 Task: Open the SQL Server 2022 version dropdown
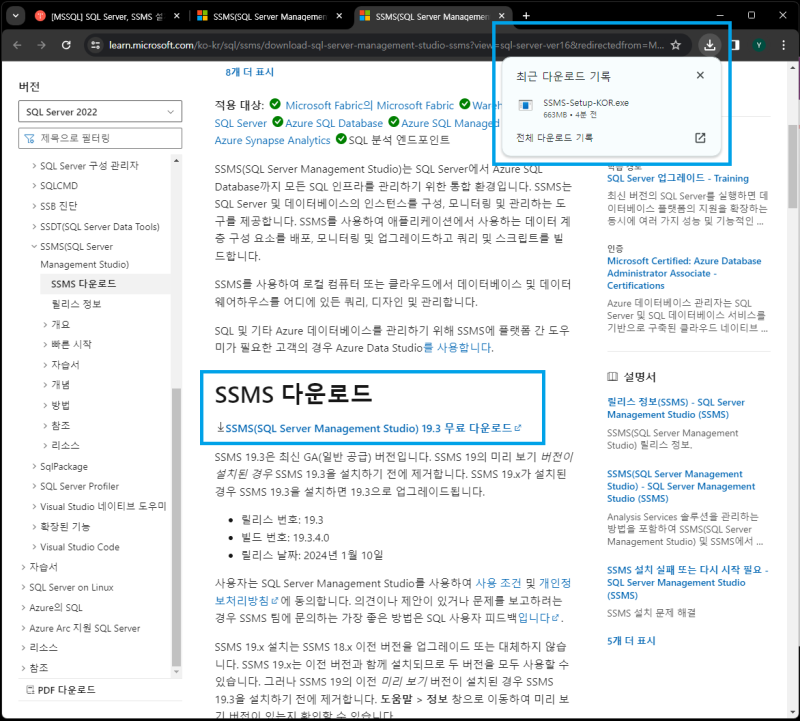(x=100, y=111)
